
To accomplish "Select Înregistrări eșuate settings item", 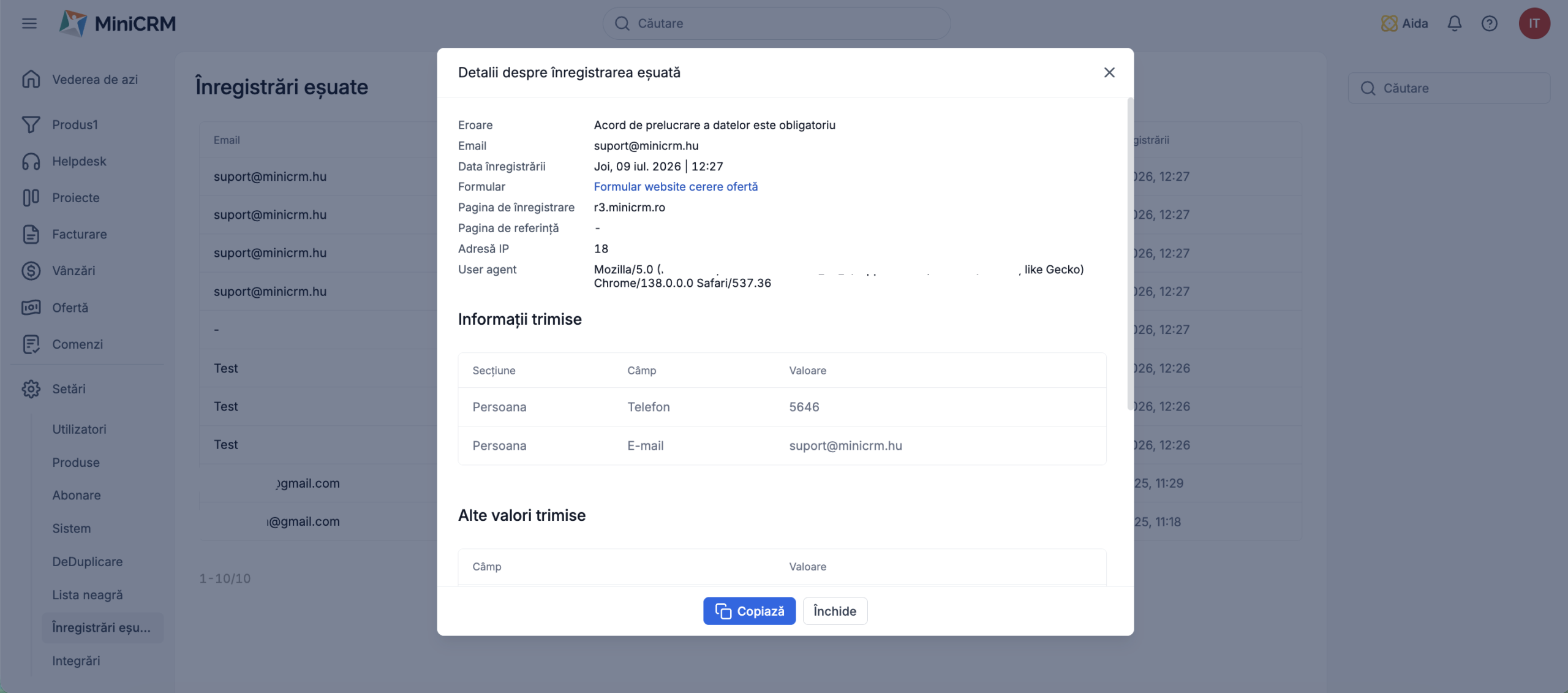I will tap(102, 627).
